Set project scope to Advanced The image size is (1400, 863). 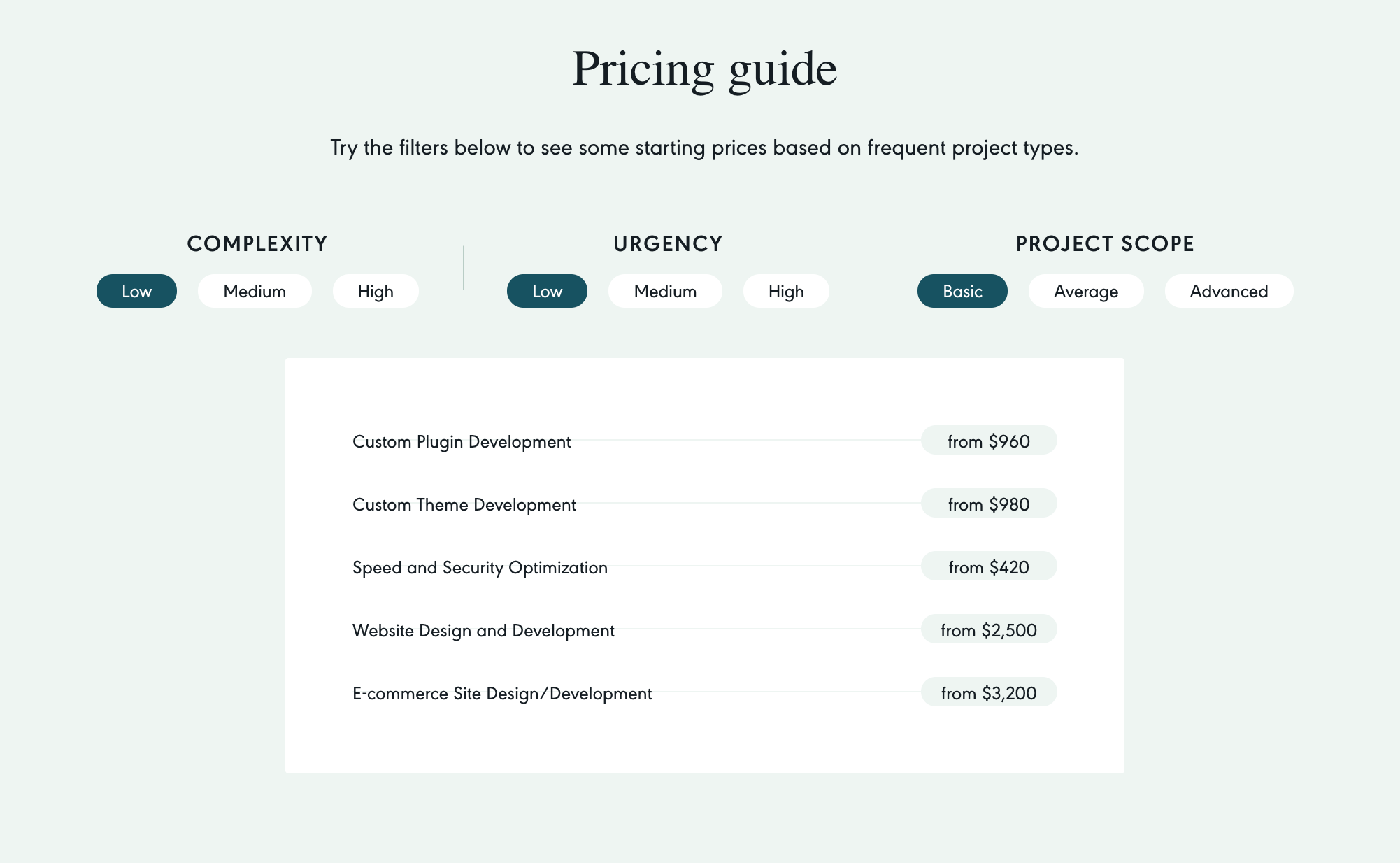pyautogui.click(x=1229, y=291)
